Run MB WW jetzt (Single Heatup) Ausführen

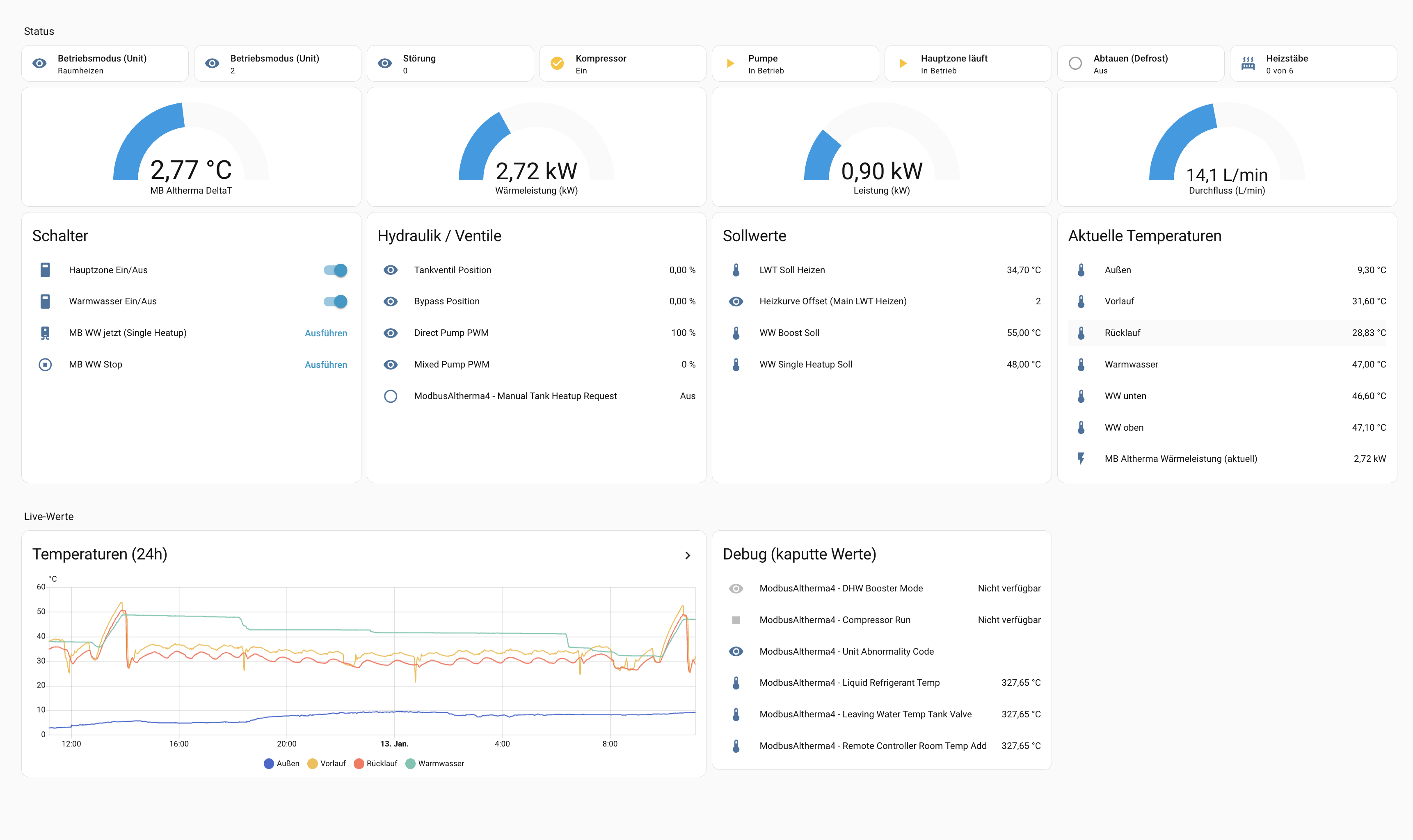pos(325,333)
